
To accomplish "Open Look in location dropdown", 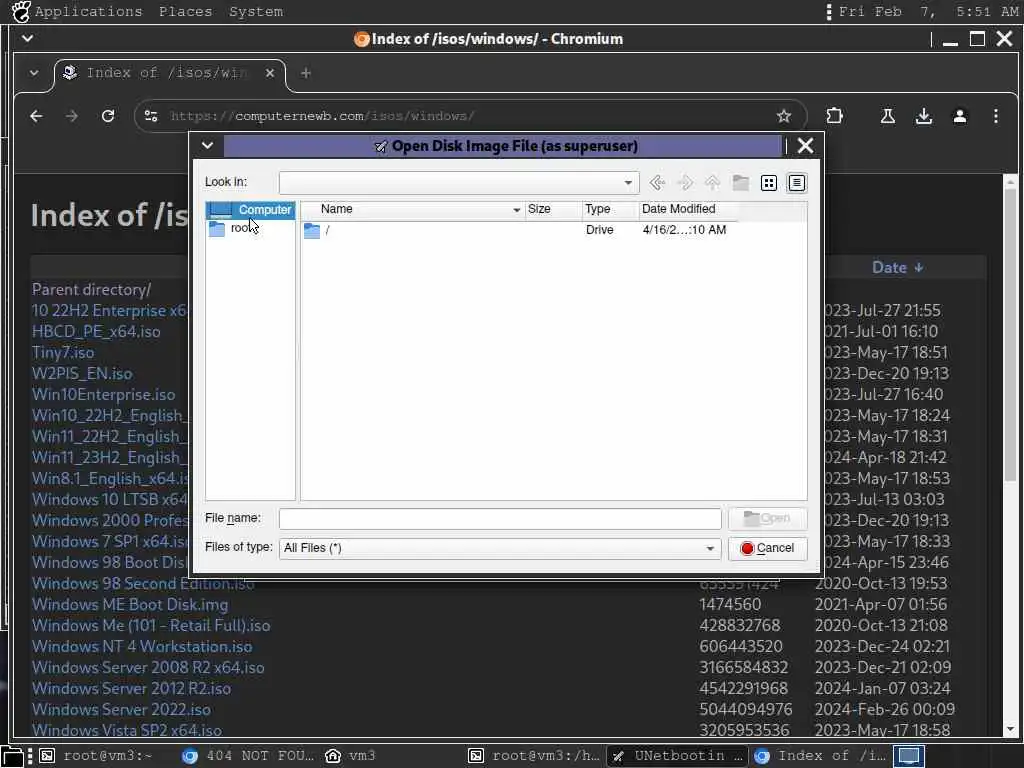I will pos(459,183).
